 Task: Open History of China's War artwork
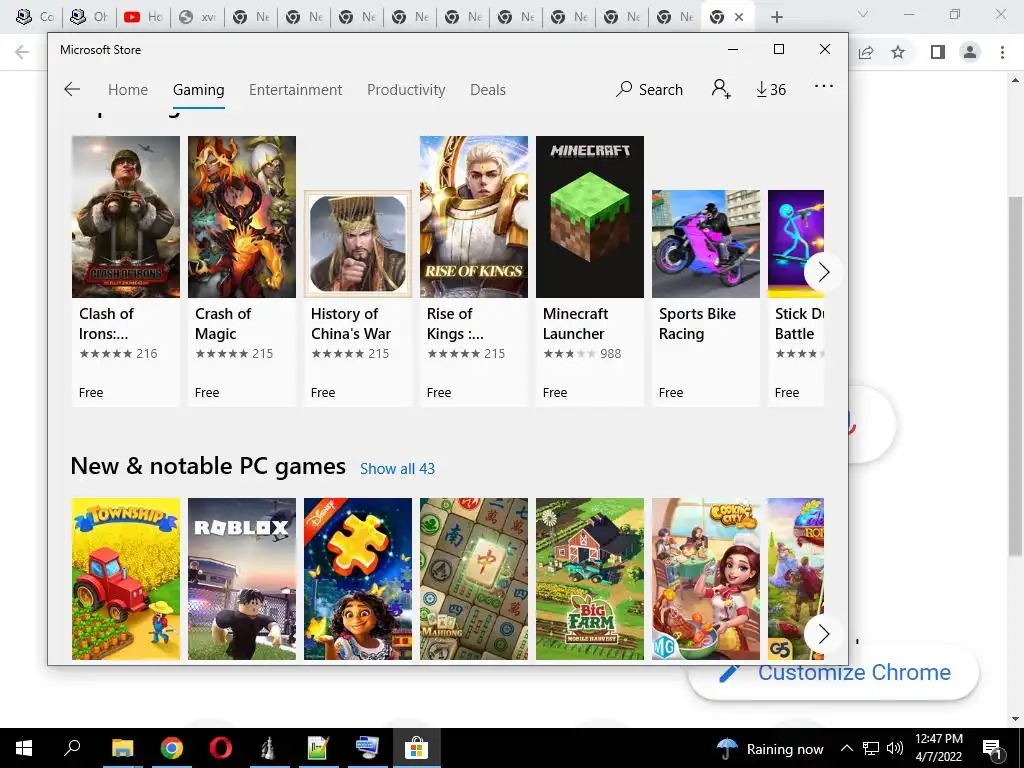point(358,244)
